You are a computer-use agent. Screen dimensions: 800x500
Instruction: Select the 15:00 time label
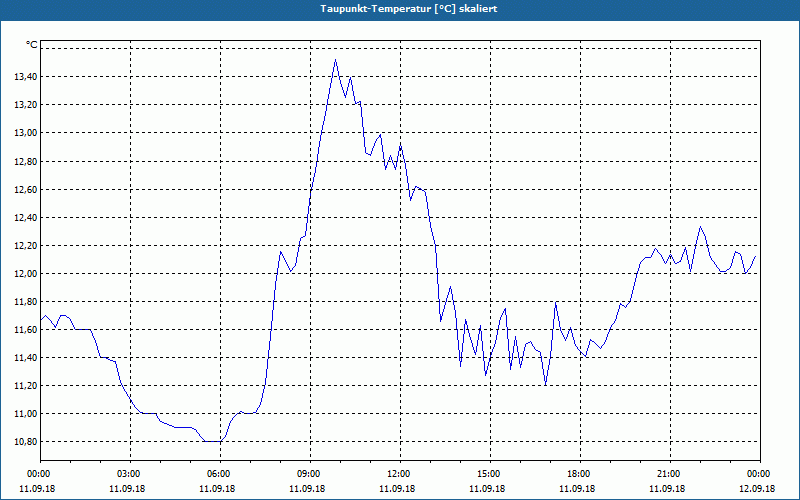(490, 474)
